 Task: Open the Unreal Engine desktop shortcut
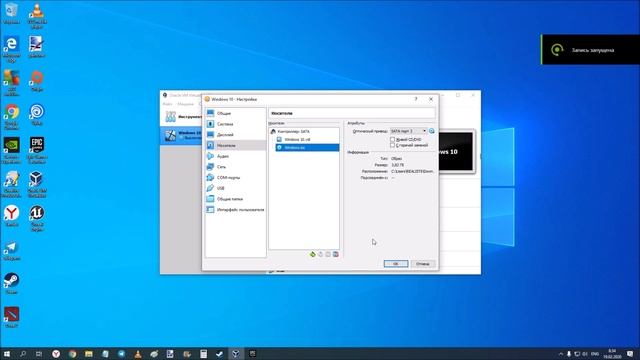(37, 218)
